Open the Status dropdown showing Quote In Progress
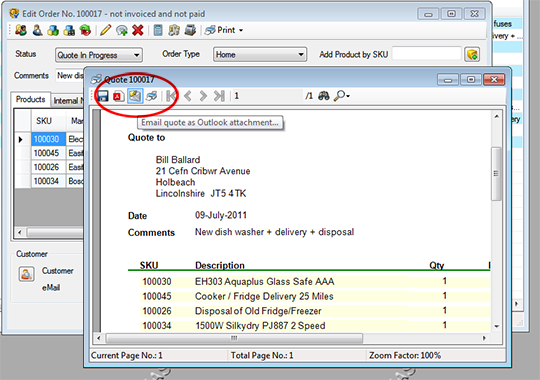 (98, 55)
